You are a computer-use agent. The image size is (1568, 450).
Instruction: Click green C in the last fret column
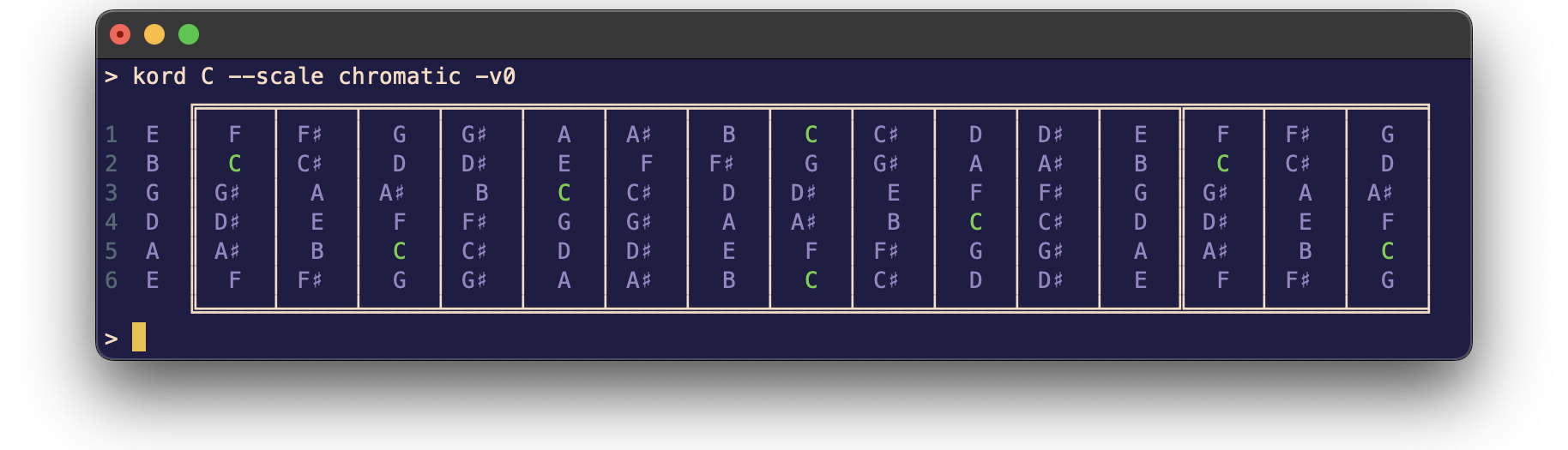[x=1388, y=251]
